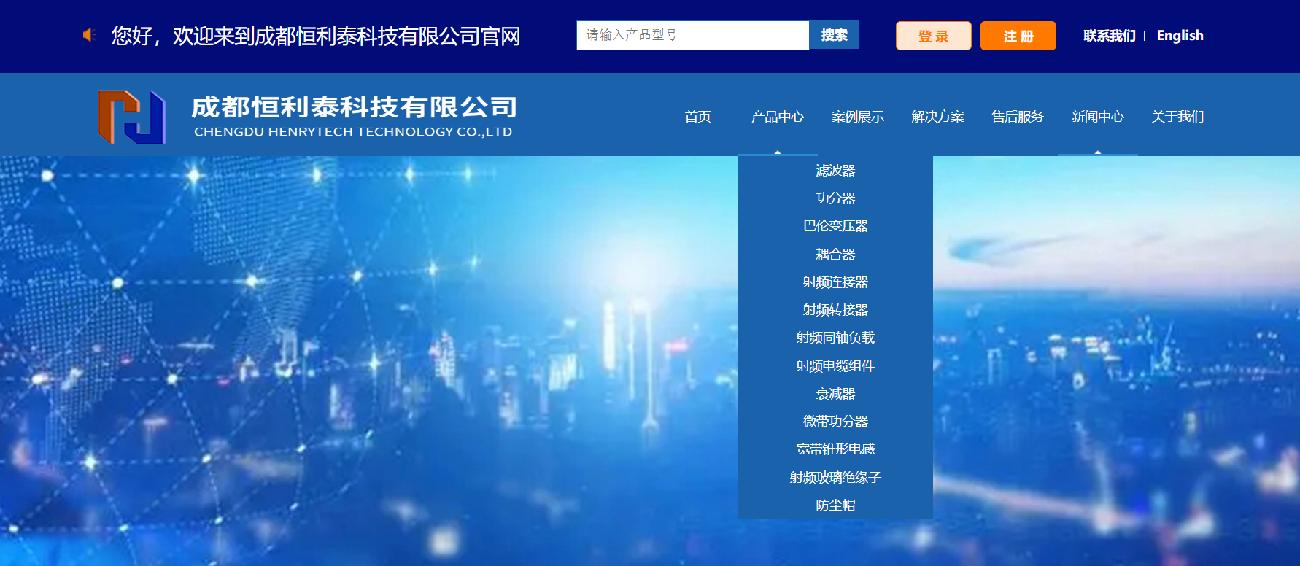This screenshot has height=566, width=1300.
Task: Open the 解决方案 solutions menu
Action: 937,117
